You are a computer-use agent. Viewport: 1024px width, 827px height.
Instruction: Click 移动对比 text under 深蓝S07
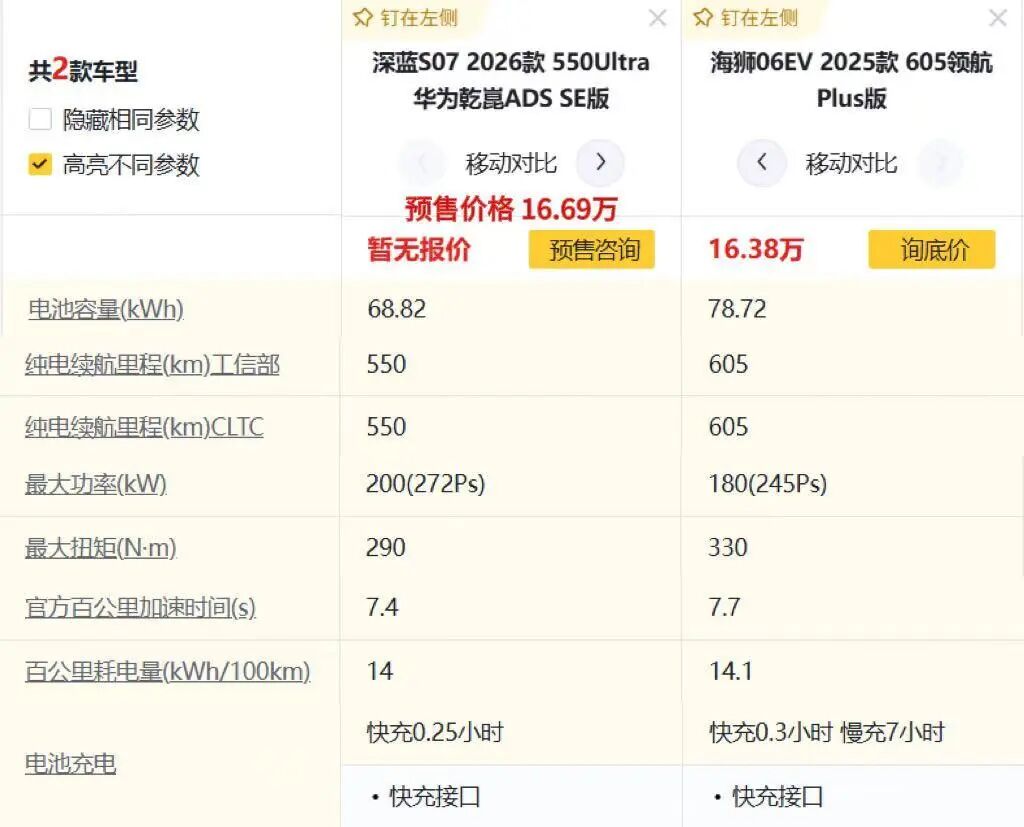tap(511, 163)
